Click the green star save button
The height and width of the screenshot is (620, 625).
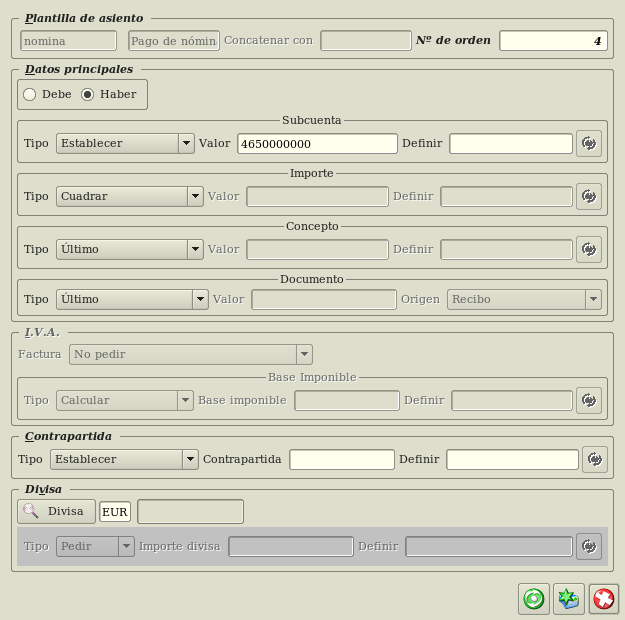coord(569,599)
